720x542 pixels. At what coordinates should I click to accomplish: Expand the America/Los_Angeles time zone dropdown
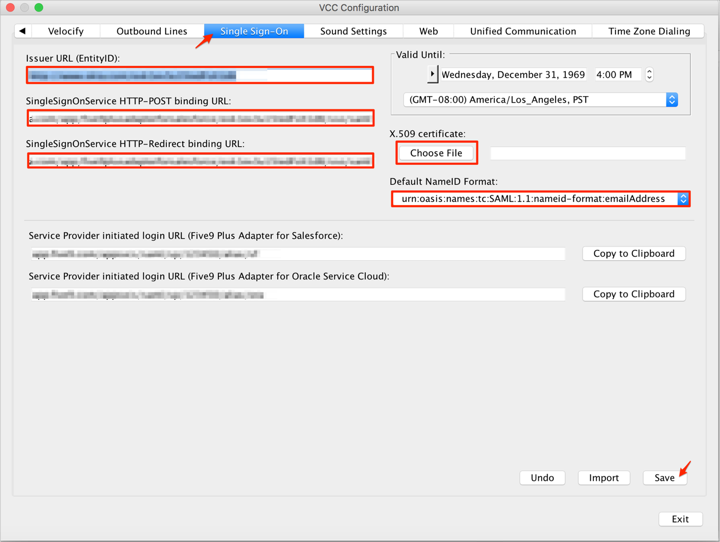tap(671, 100)
